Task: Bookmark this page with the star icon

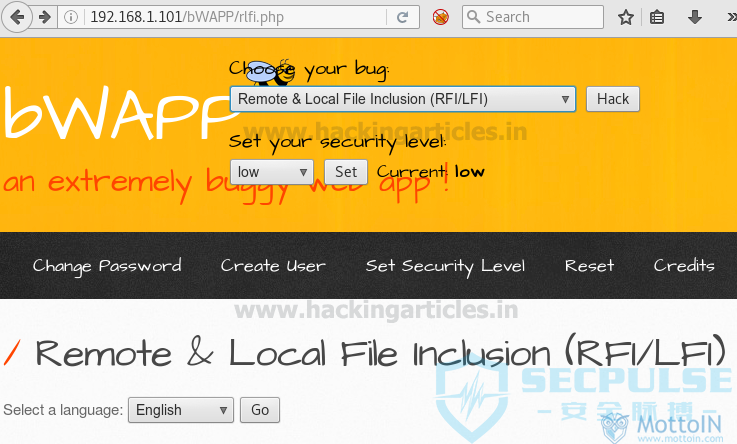Action: click(x=626, y=17)
